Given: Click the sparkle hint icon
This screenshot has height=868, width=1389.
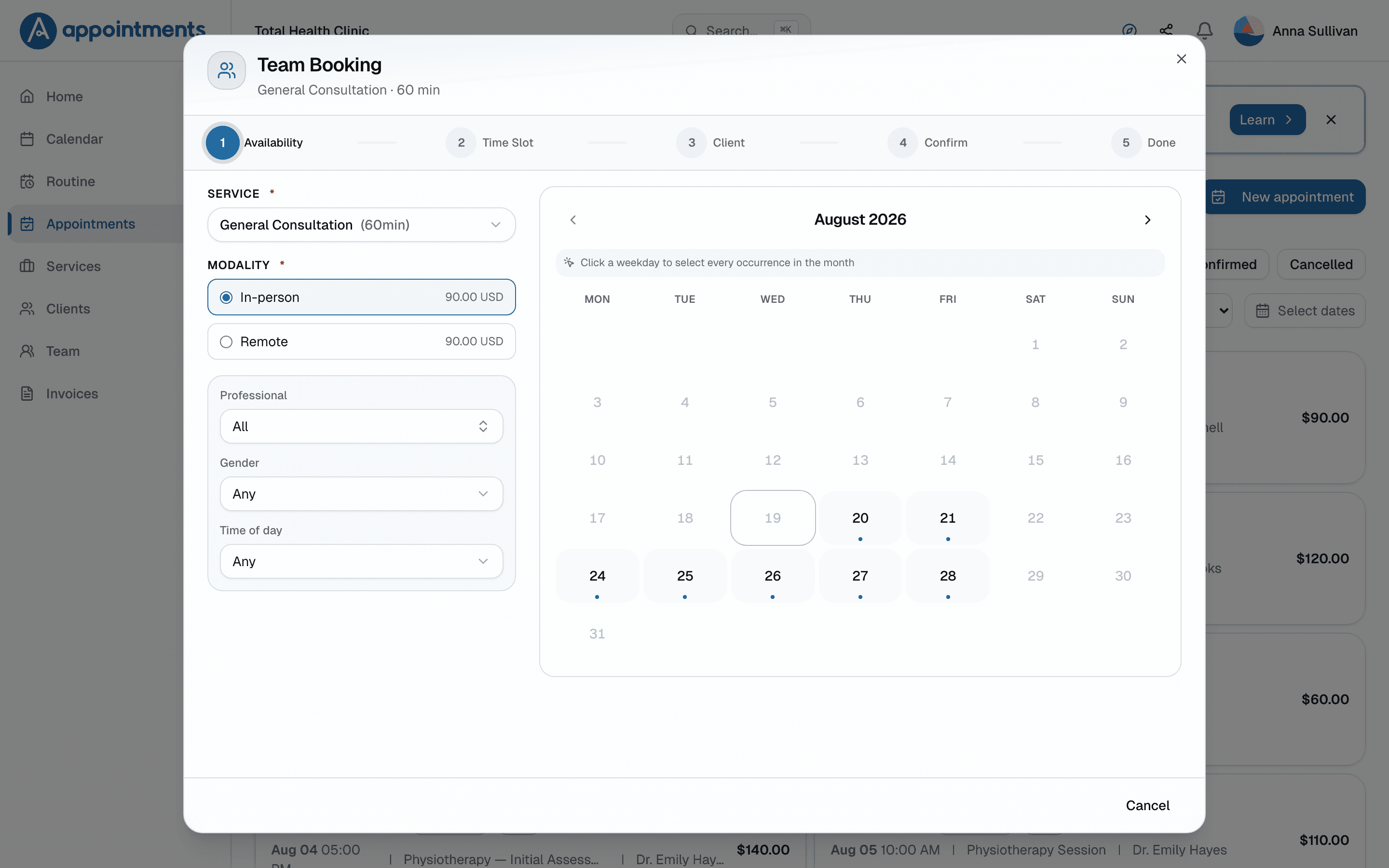Looking at the screenshot, I should (x=569, y=262).
